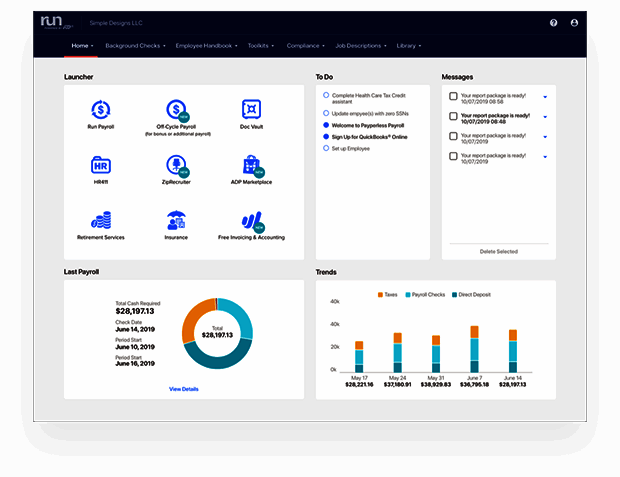Select the Set up Employee to-do circle
Screen dimensions: 620x477
[x=326, y=148]
